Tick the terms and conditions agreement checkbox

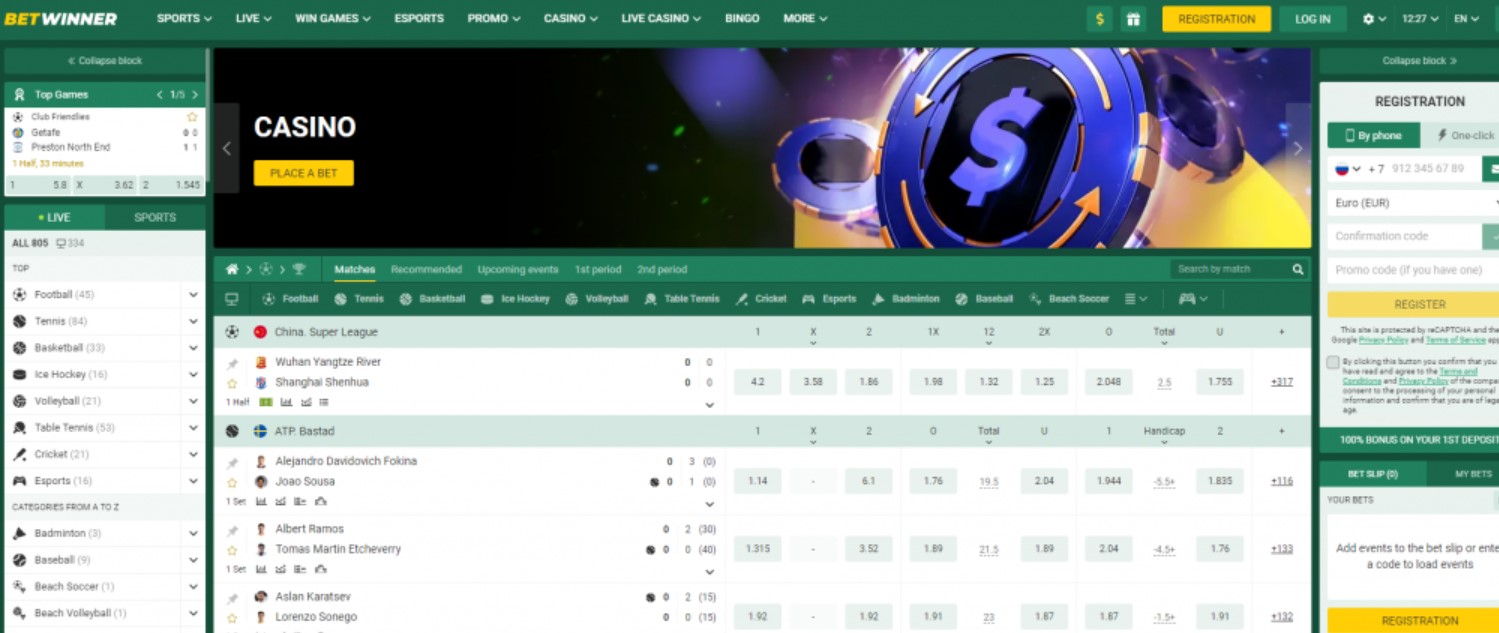point(1333,362)
